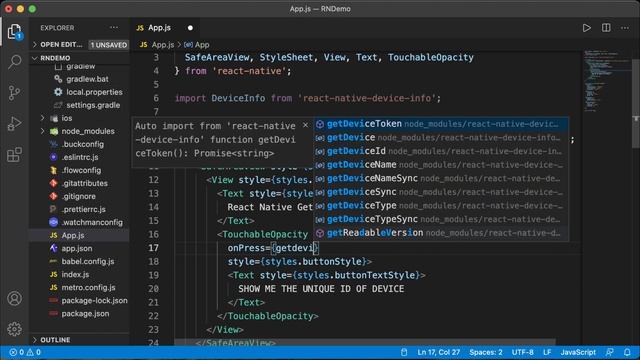Screen dimensions: 640x360
Task: Select getReadableVersion suggestion
Action: click(x=441, y=233)
